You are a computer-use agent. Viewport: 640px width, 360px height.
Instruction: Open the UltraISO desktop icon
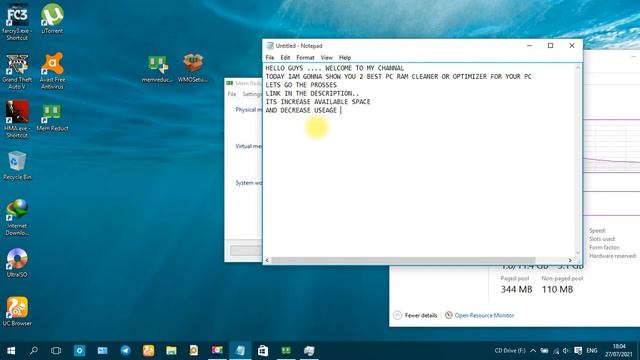17,263
